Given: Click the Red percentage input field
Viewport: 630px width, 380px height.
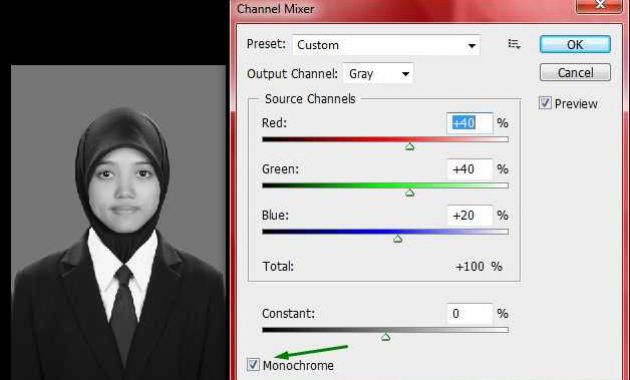Looking at the screenshot, I should pos(469,123).
